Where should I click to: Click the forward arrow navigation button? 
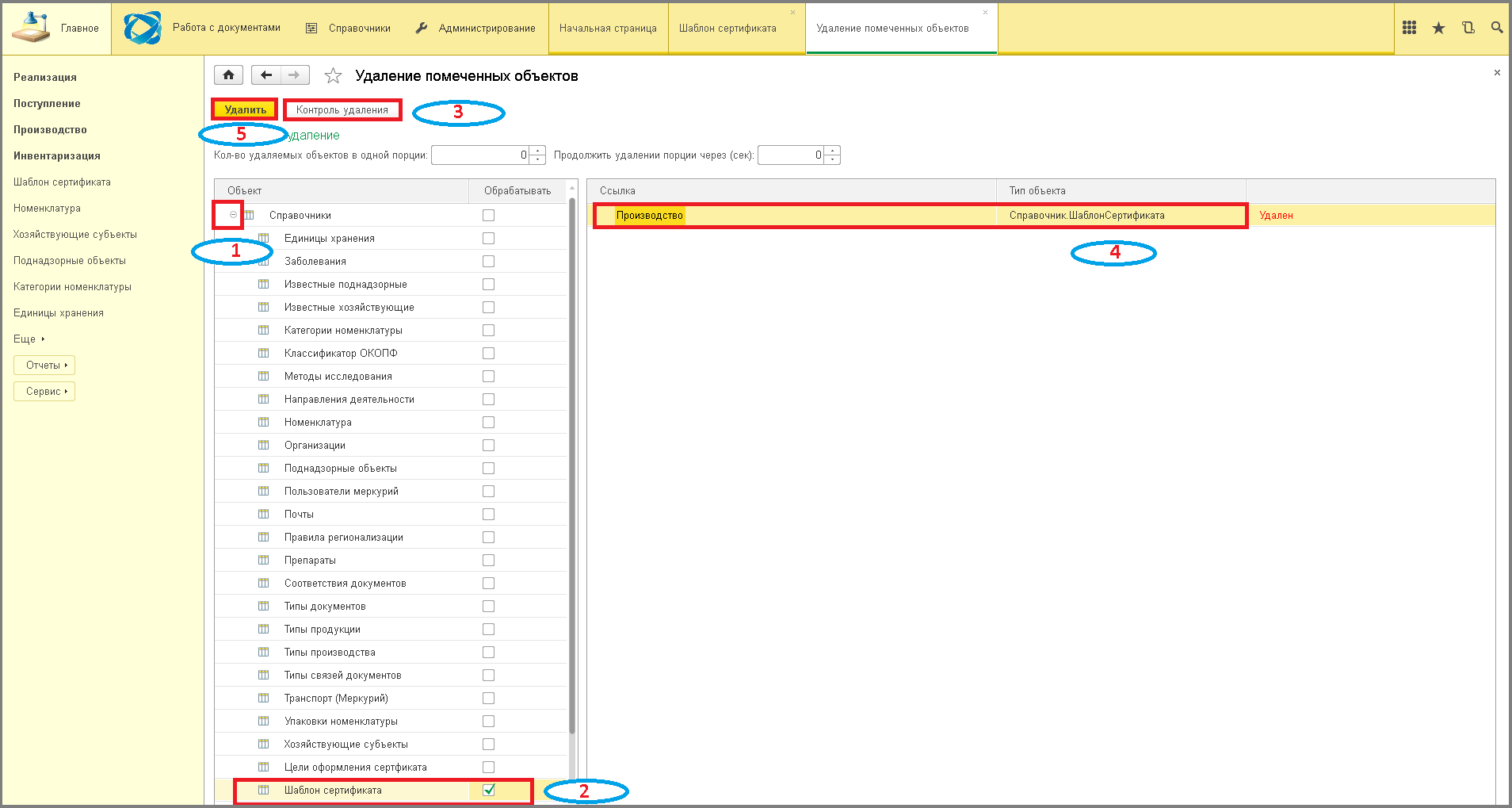(294, 75)
